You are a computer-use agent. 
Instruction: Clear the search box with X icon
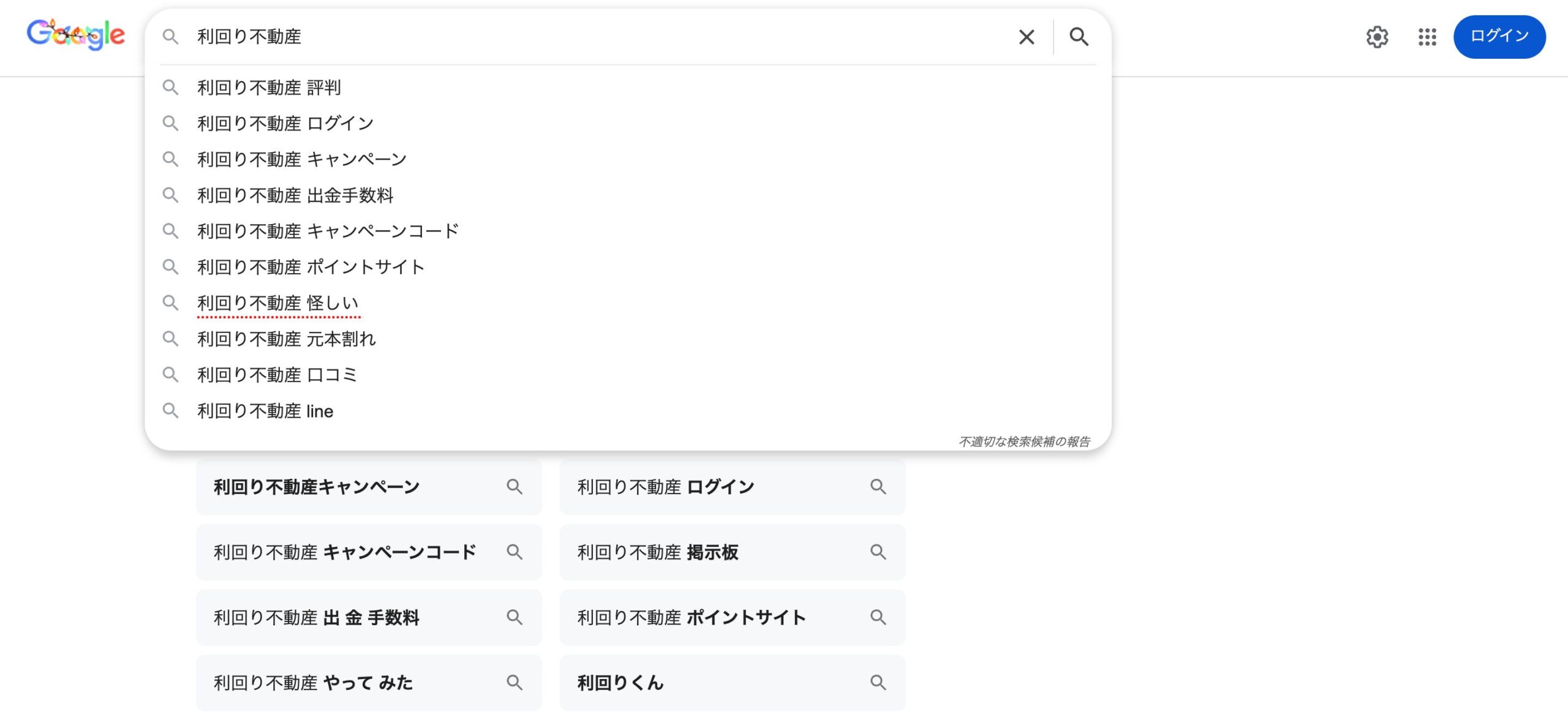tap(1027, 37)
